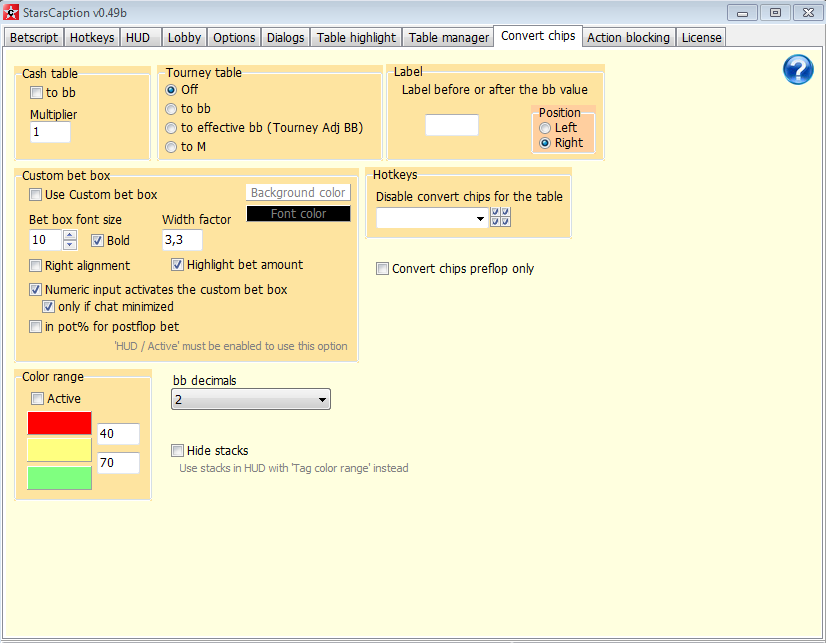This screenshot has width=826, height=643.
Task: Open the blue help question mark icon
Action: pos(798,70)
